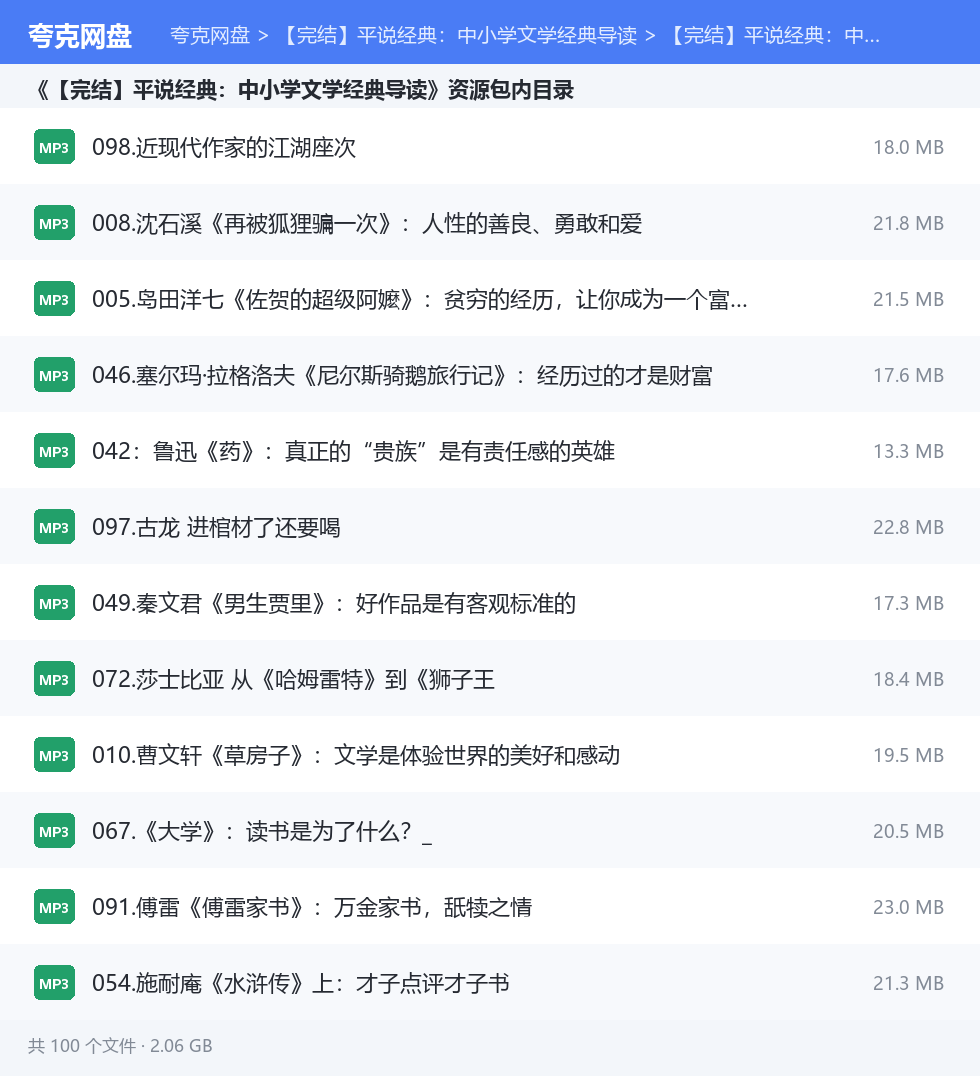Viewport: 980px width, 1076px height.
Task: Click MP3 icon for 054.施耐庵 file
Action: (54, 983)
